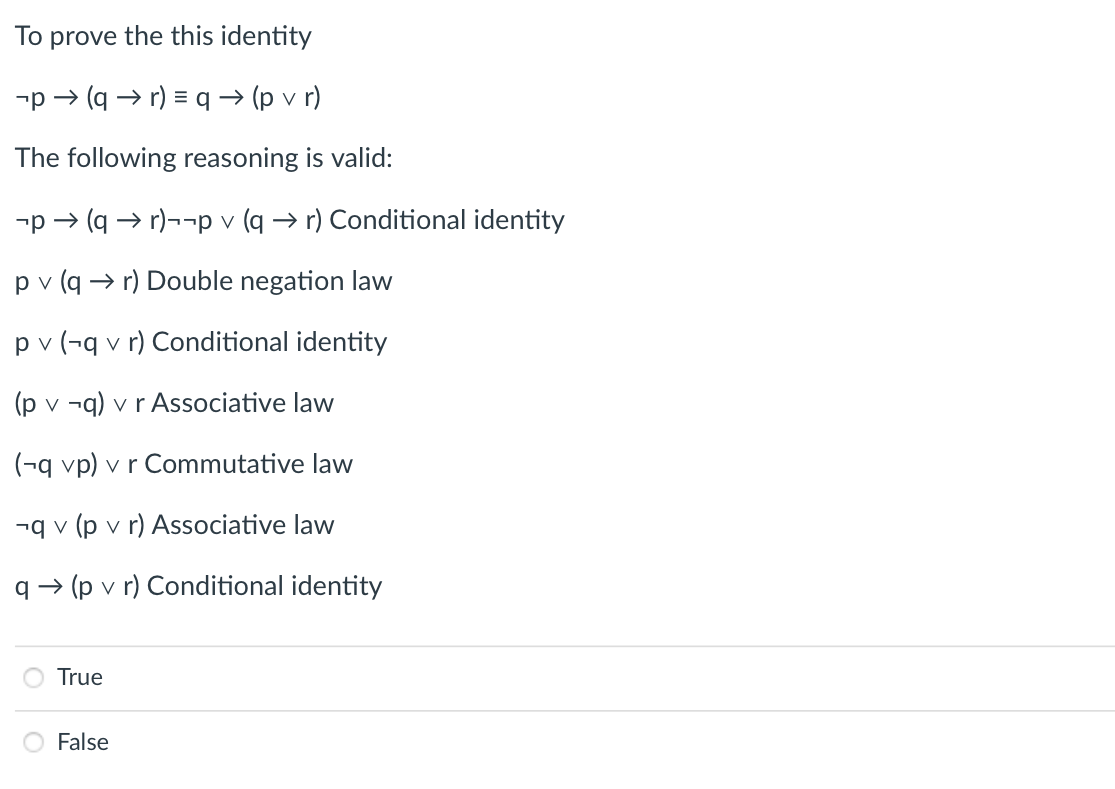Viewport: 1115px width, 789px height.
Task: Click the question title text
Action: [x=163, y=36]
